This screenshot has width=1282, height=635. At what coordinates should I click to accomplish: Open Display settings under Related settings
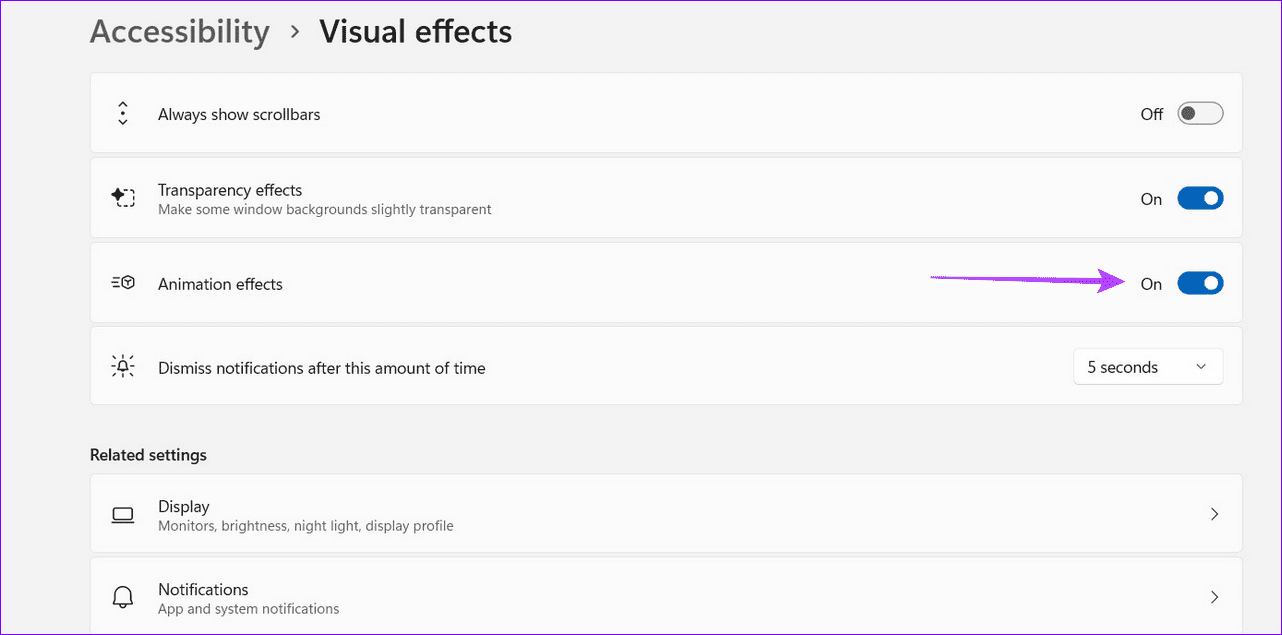(x=660, y=513)
